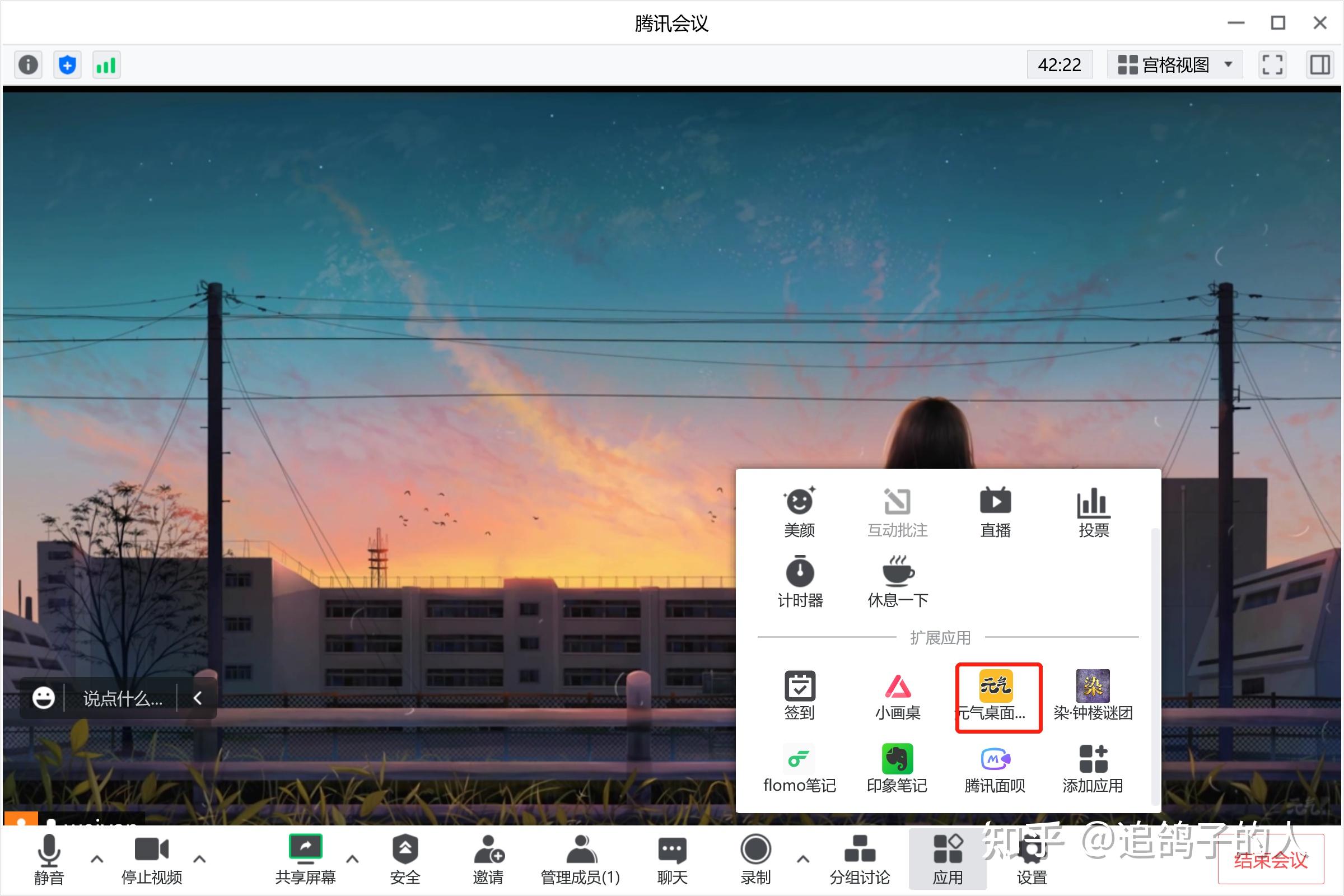
Task: Click 添加应用 to add apps
Action: click(x=1093, y=768)
